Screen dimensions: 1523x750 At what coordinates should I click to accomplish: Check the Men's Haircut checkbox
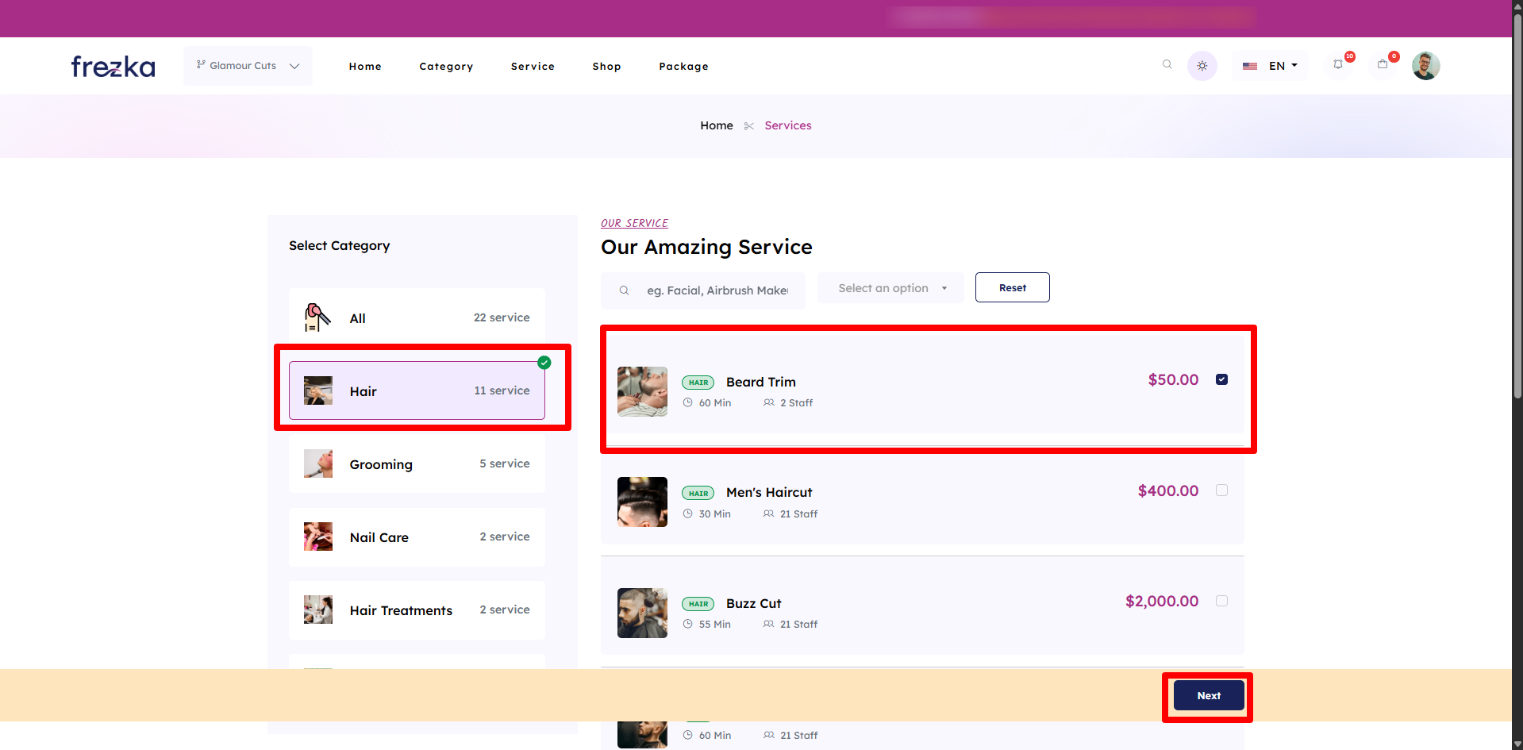1222,490
